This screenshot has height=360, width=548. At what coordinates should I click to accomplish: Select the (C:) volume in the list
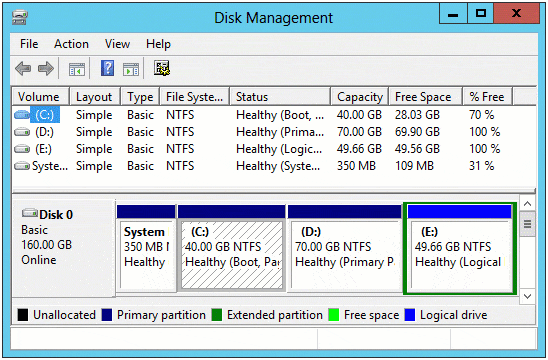tap(45, 115)
